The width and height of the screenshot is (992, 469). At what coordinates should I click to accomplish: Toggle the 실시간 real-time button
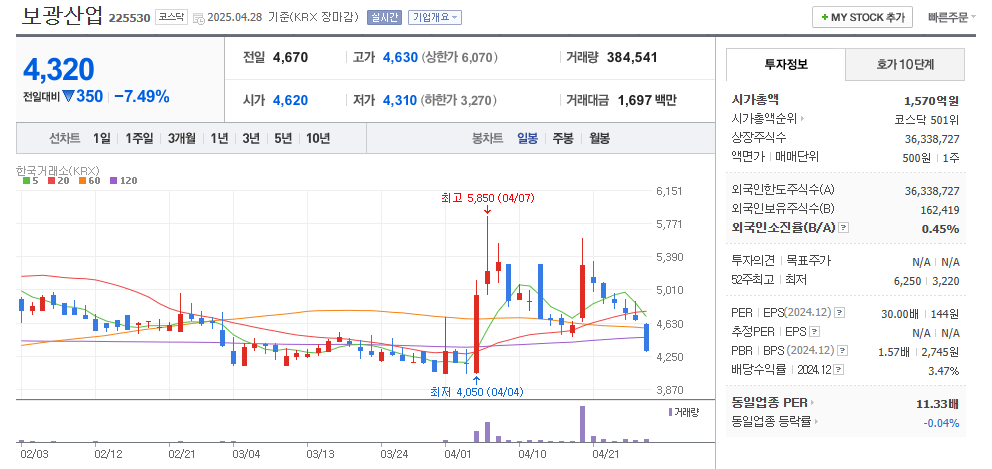tap(384, 18)
